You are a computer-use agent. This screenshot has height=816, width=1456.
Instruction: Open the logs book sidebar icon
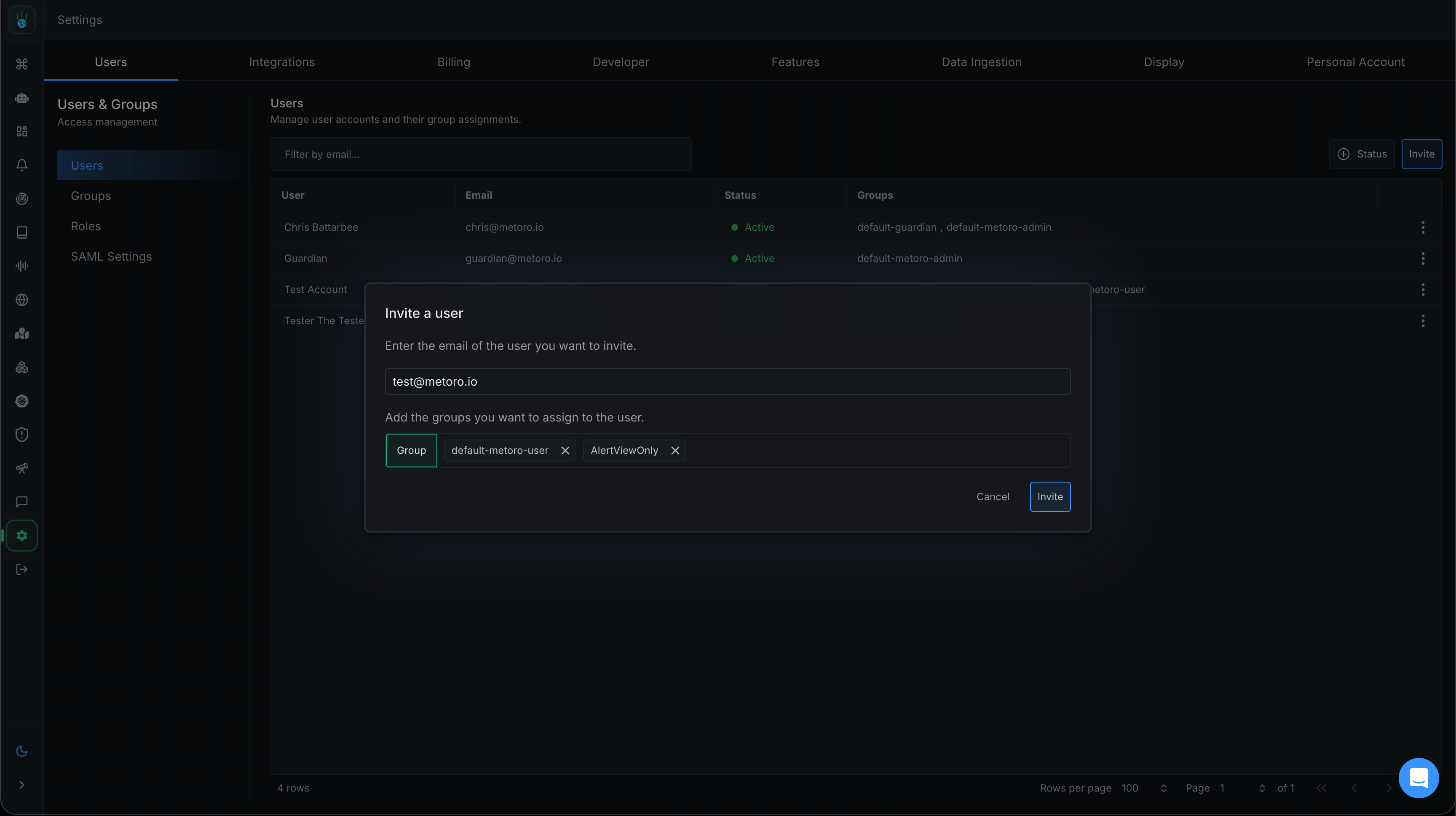pos(21,232)
